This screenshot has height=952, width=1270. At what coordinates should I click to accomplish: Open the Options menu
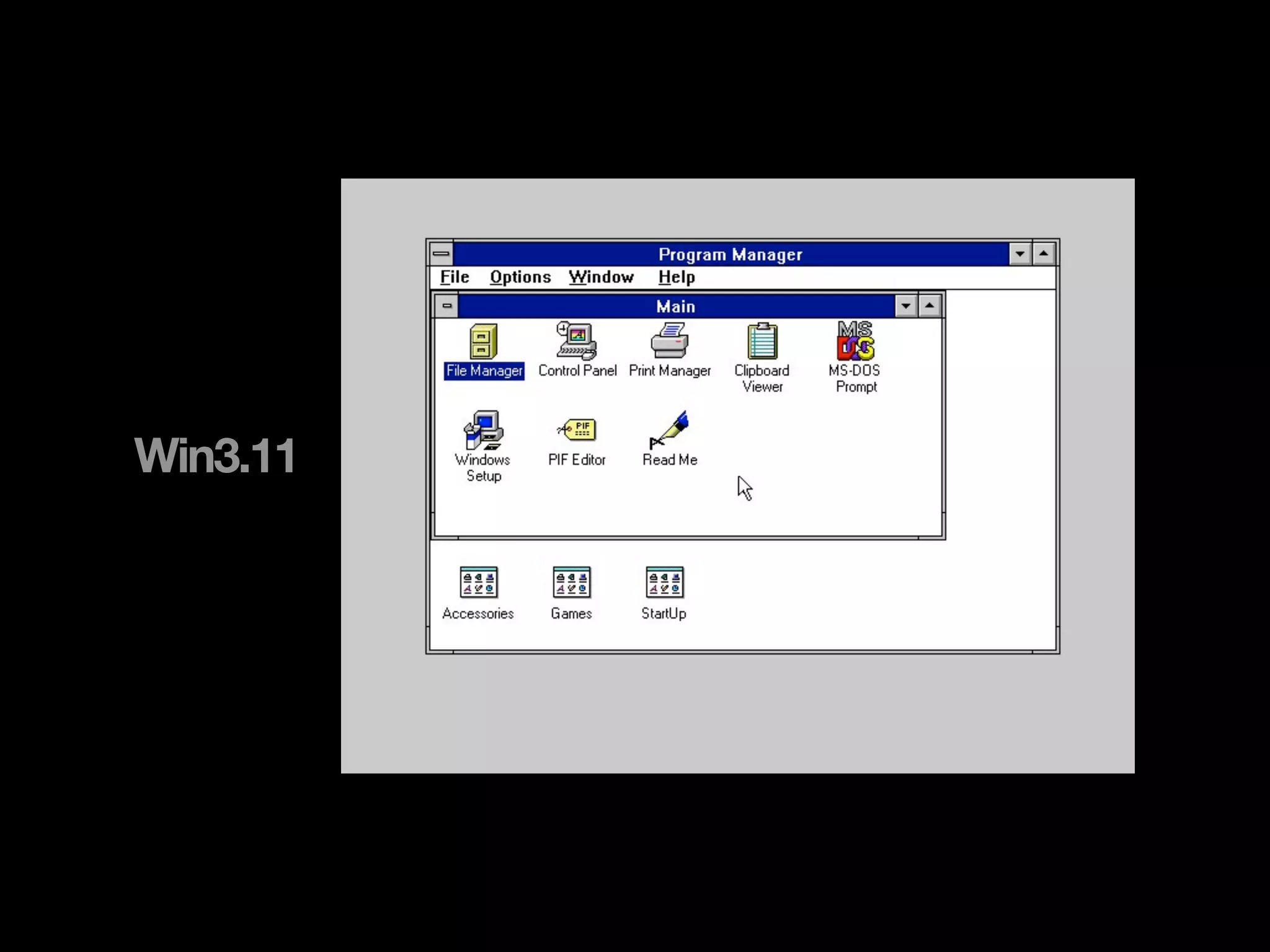(520, 277)
